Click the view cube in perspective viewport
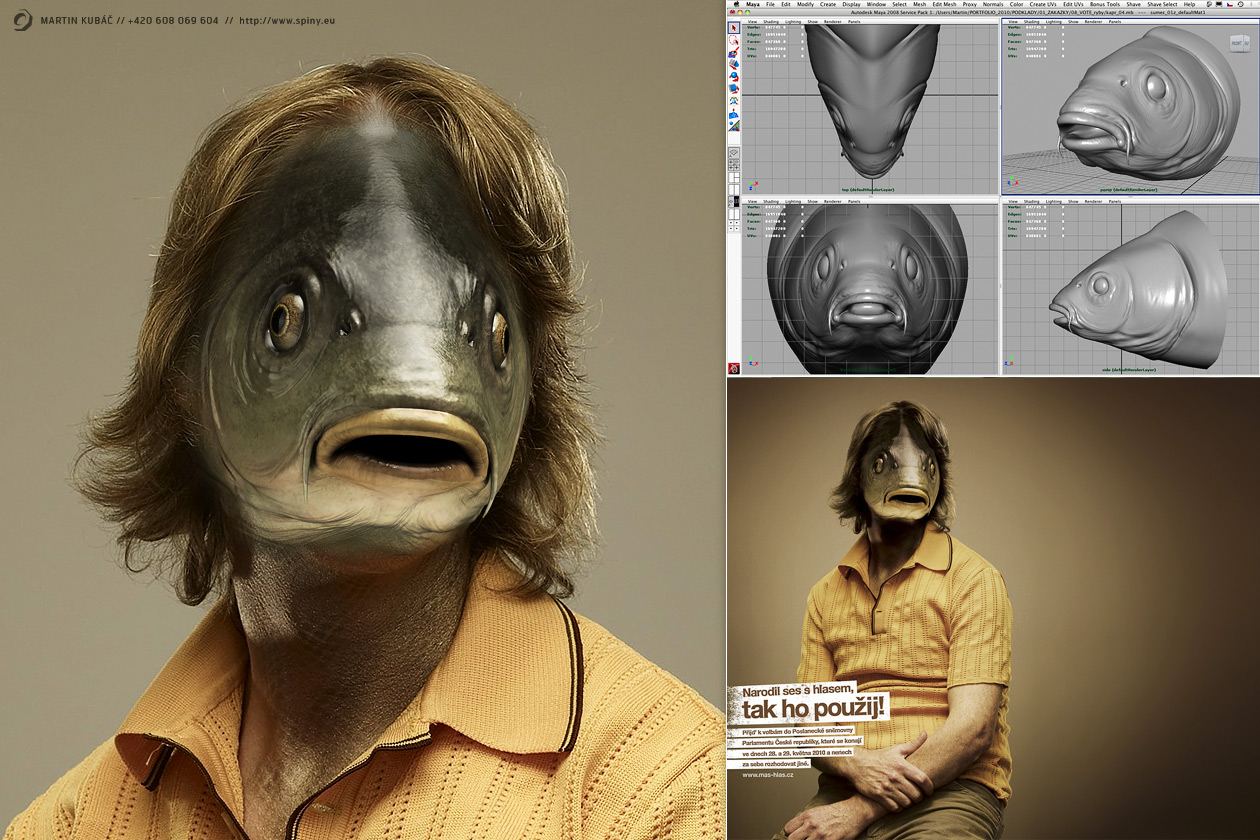This screenshot has height=840, width=1260. 1238,42
